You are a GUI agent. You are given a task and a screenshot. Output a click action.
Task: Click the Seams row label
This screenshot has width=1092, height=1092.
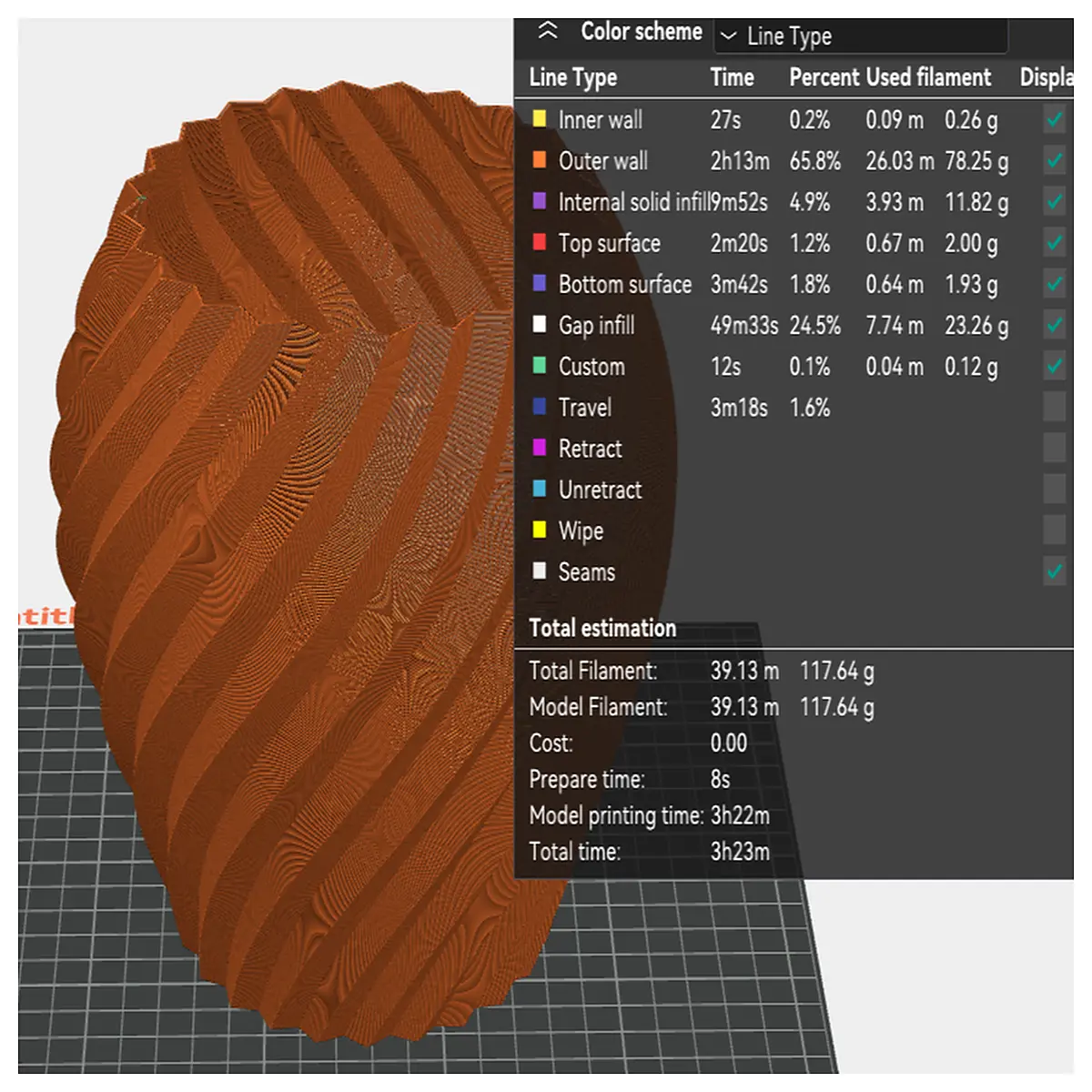[586, 572]
